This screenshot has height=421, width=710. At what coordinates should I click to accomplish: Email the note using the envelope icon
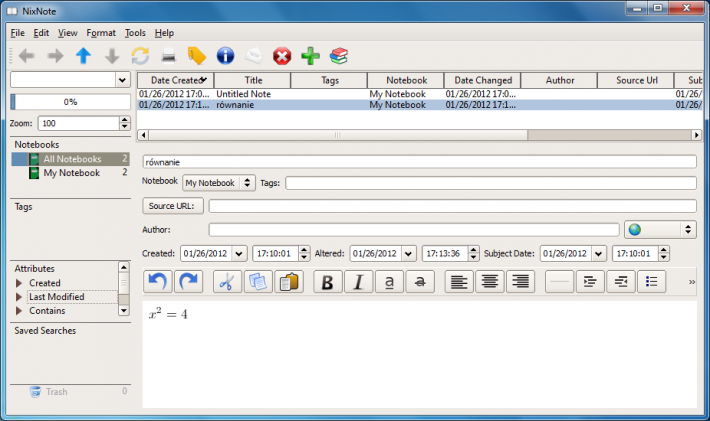point(254,56)
